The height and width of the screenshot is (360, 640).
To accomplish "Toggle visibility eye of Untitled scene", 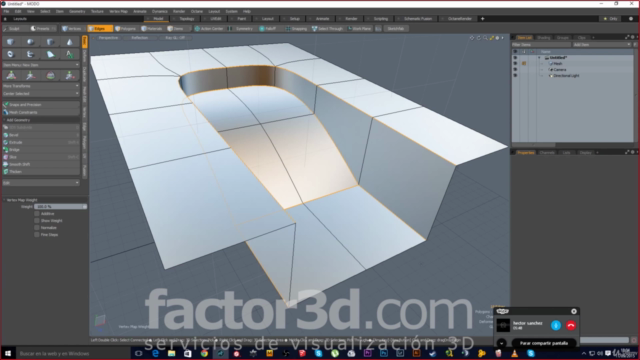I will (x=515, y=58).
